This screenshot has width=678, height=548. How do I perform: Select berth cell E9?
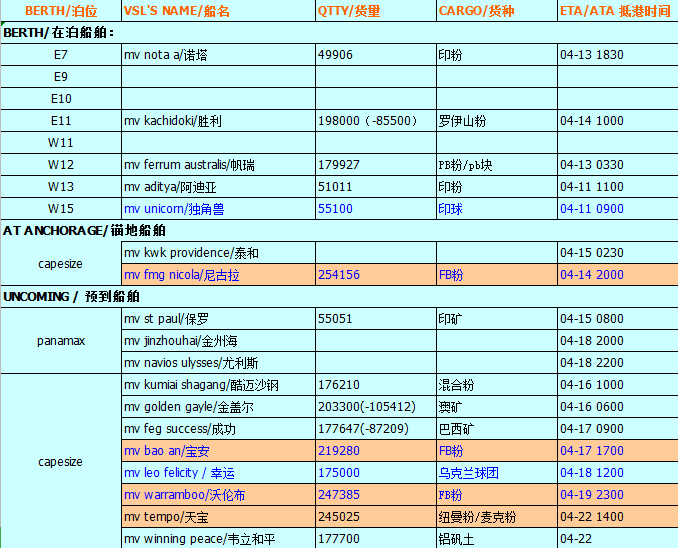pos(61,77)
